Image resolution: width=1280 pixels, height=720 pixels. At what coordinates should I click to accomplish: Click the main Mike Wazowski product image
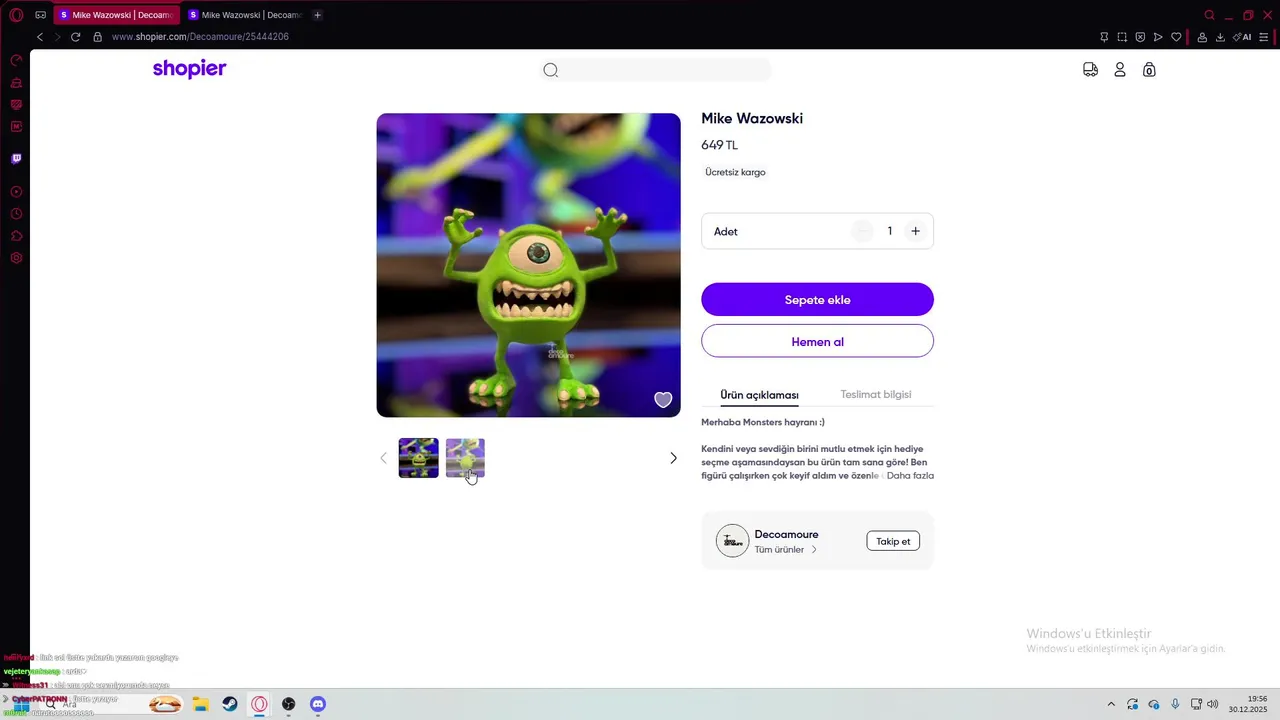pos(528,265)
